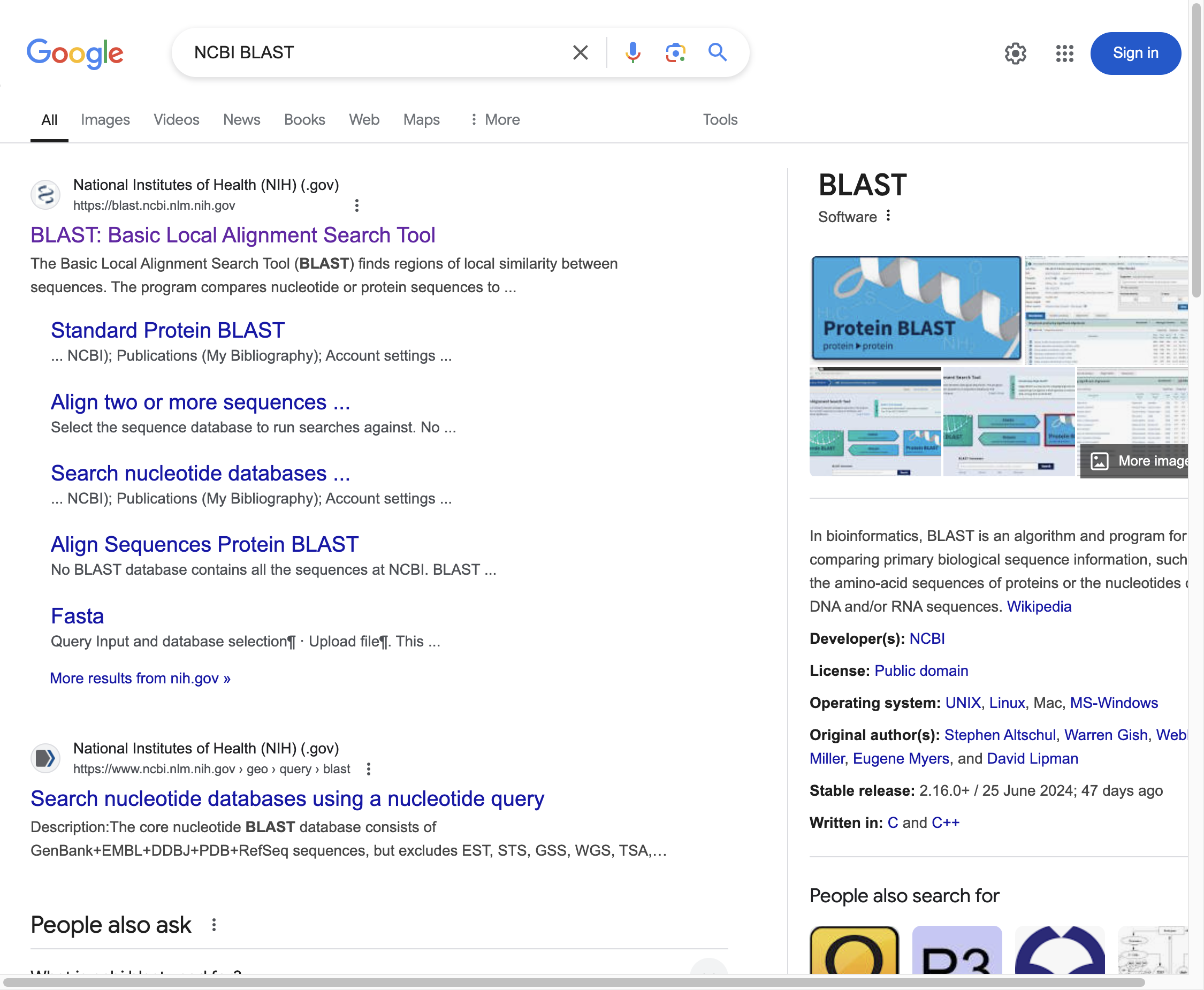Viewport: 1204px width, 990px height.
Task: Open three-dot menu next to blast.ncbi.nlm.nih.gov
Action: click(x=357, y=205)
